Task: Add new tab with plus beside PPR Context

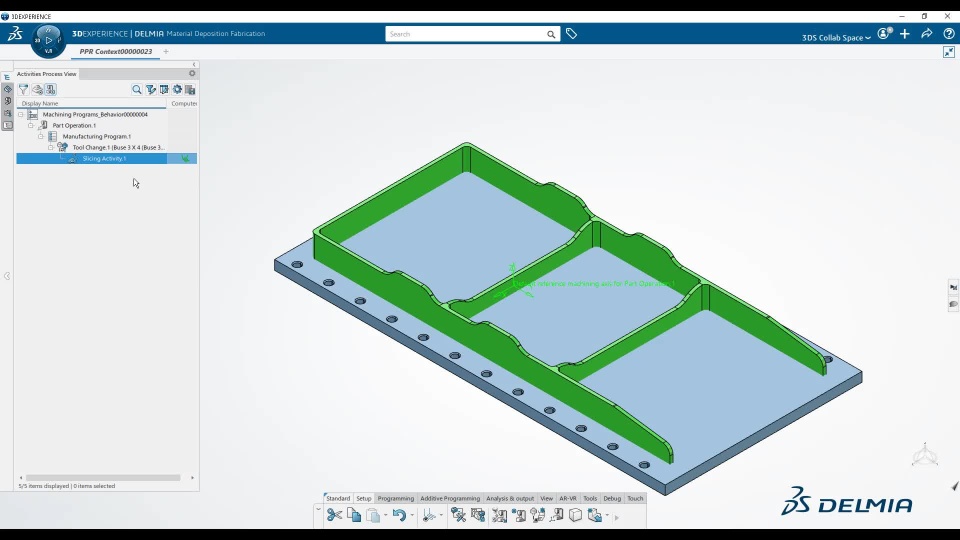Action: [166, 51]
